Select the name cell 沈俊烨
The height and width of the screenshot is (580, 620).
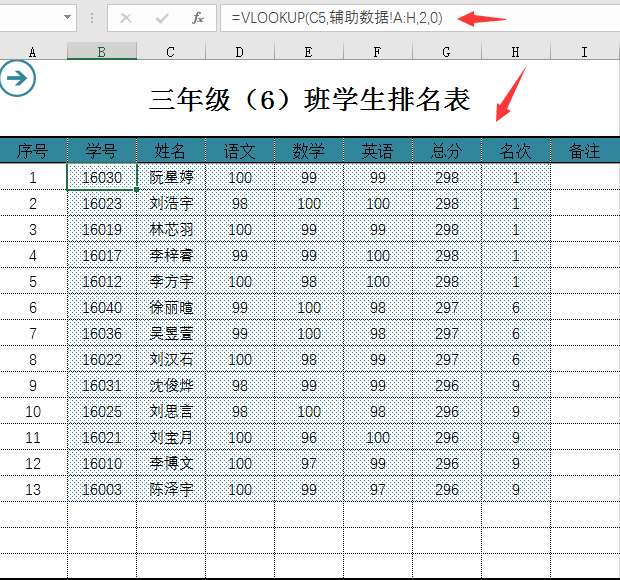(171, 385)
